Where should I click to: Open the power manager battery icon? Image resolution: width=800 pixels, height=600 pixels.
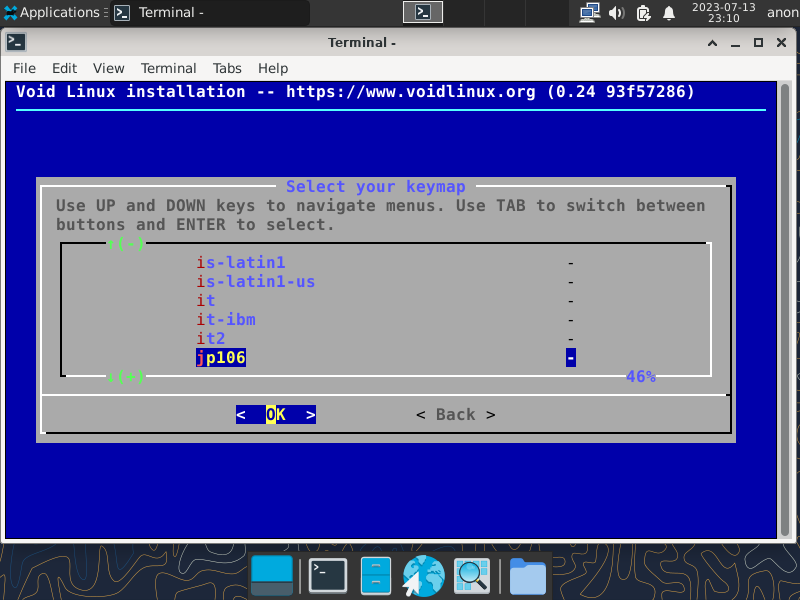click(643, 13)
